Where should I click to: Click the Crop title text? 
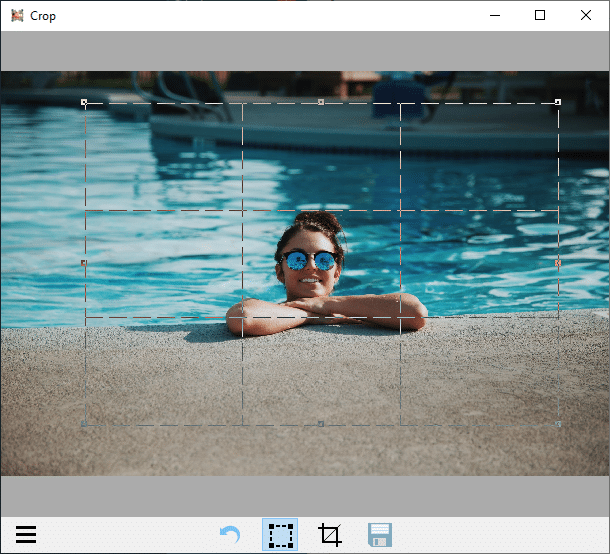[x=43, y=16]
